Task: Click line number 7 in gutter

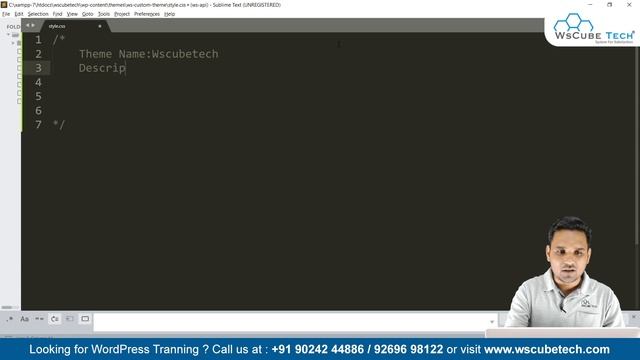Action: tap(38, 125)
